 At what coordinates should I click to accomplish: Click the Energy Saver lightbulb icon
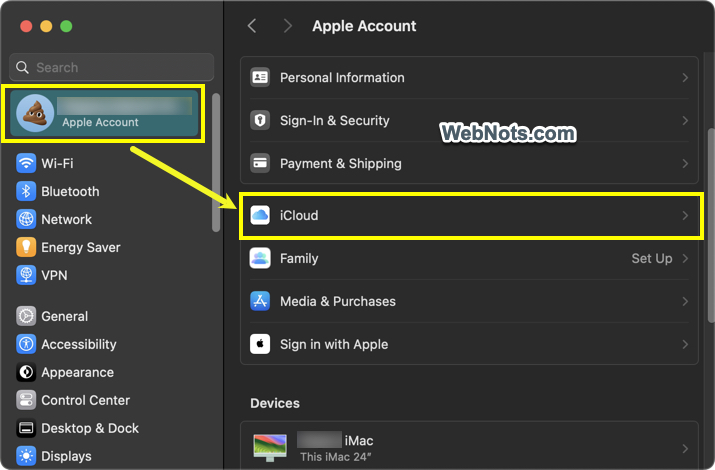[x=26, y=247]
